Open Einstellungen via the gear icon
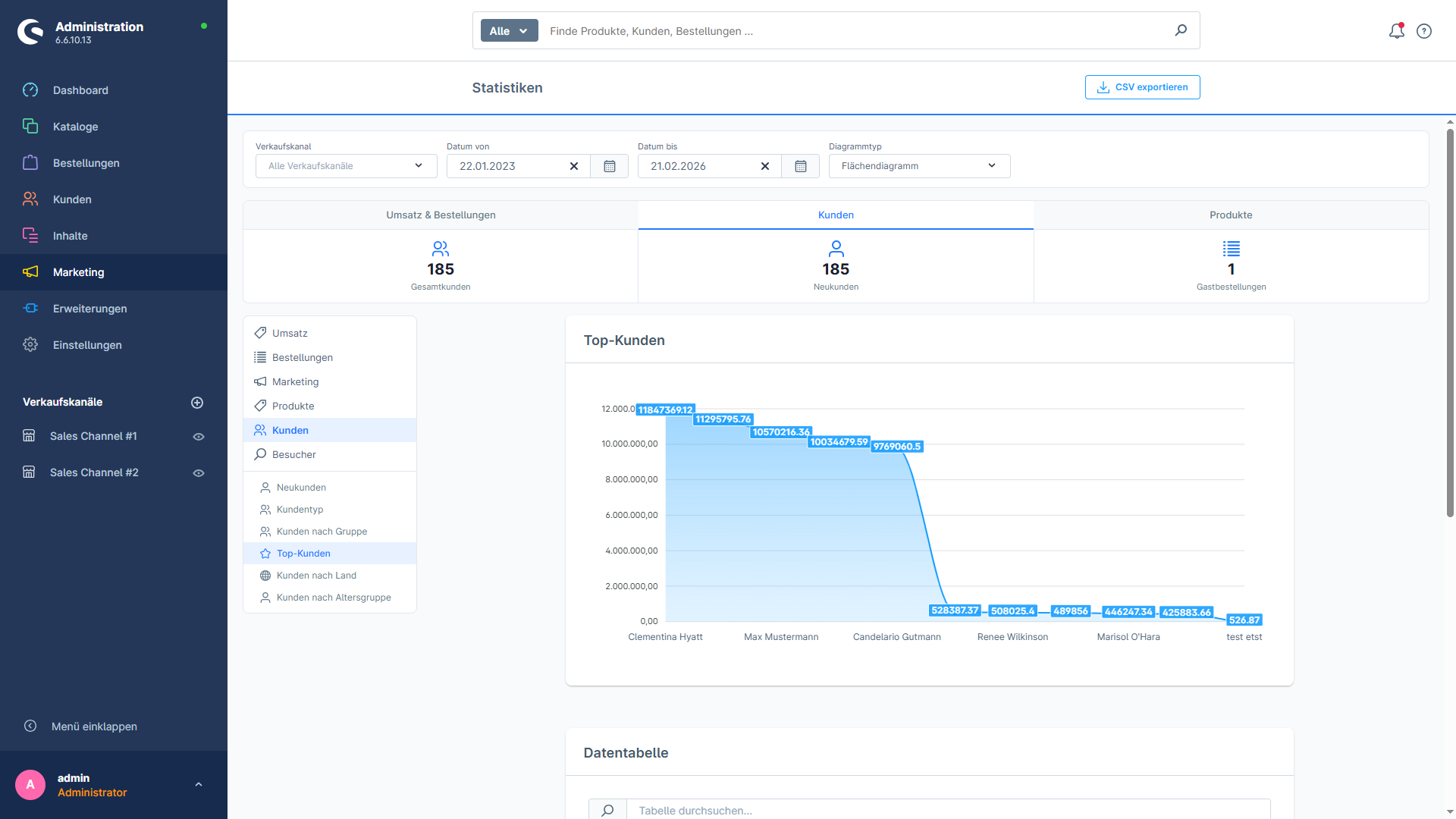This screenshot has width=1456, height=819. [x=87, y=345]
